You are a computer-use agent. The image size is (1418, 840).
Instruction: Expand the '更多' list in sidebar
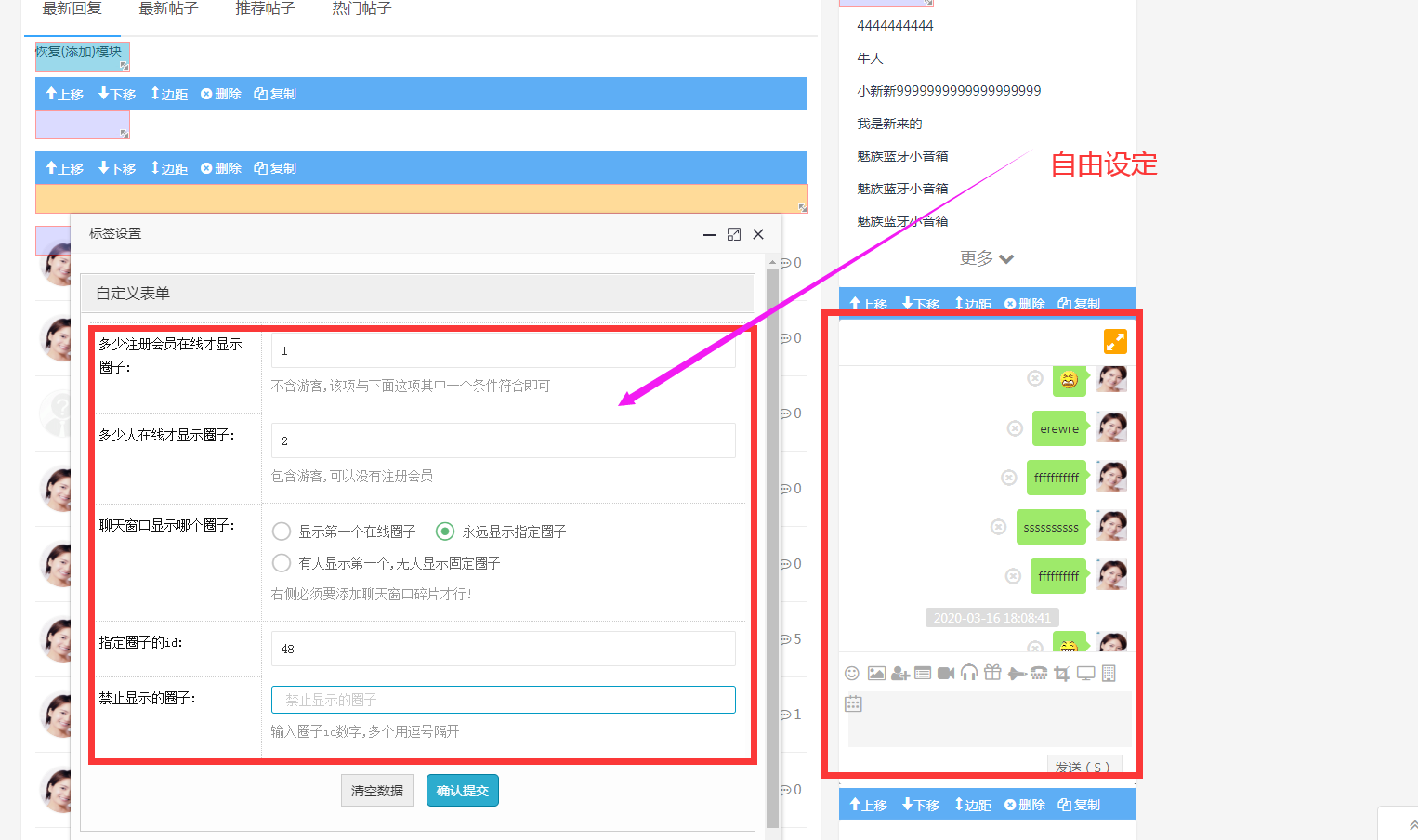point(987,258)
